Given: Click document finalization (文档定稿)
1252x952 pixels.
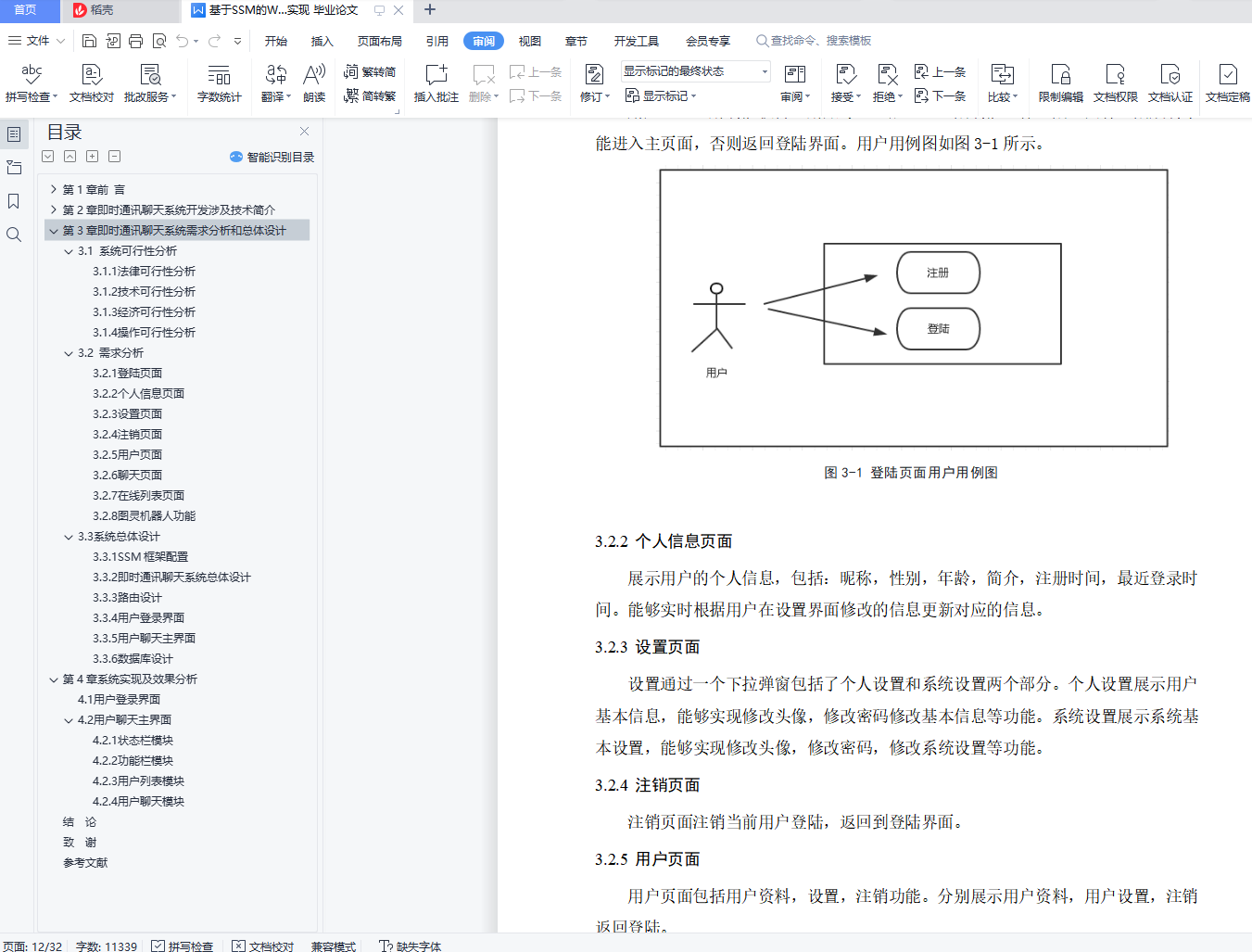Looking at the screenshot, I should (1227, 83).
